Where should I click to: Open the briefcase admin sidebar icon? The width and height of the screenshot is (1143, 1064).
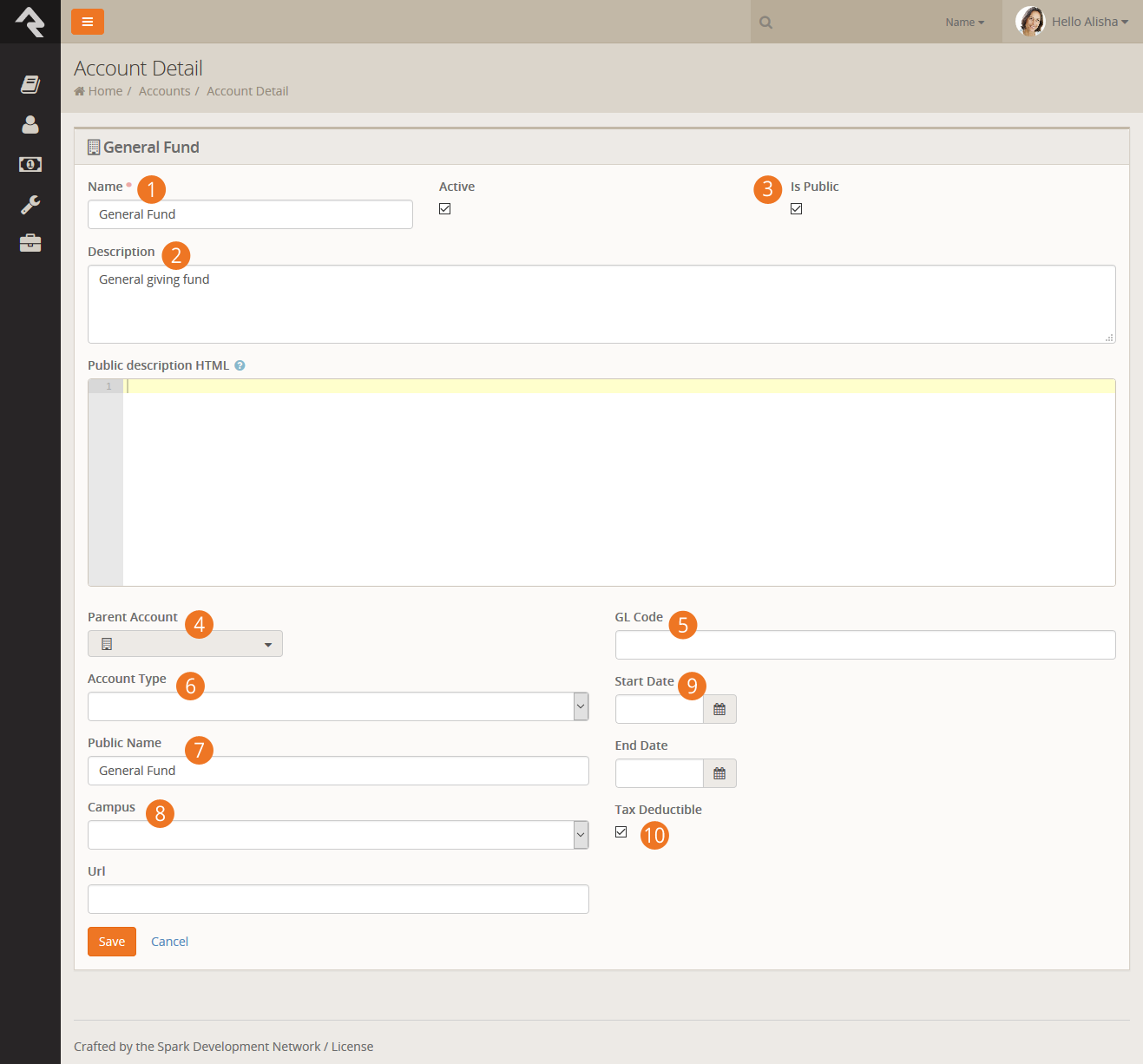[30, 243]
